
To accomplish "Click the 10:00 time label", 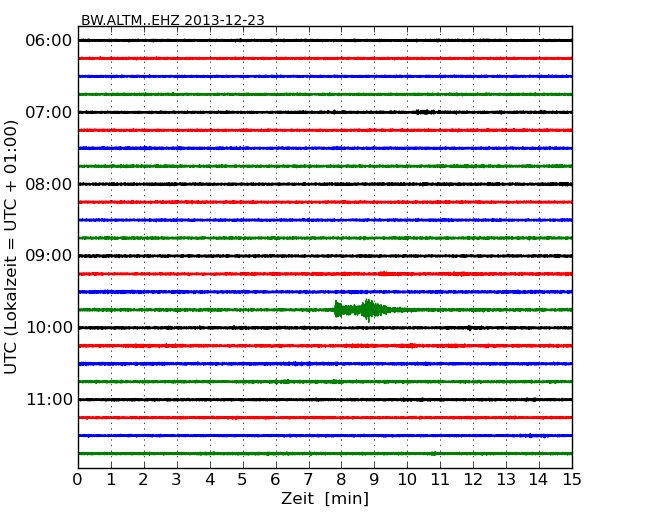I will [49, 328].
